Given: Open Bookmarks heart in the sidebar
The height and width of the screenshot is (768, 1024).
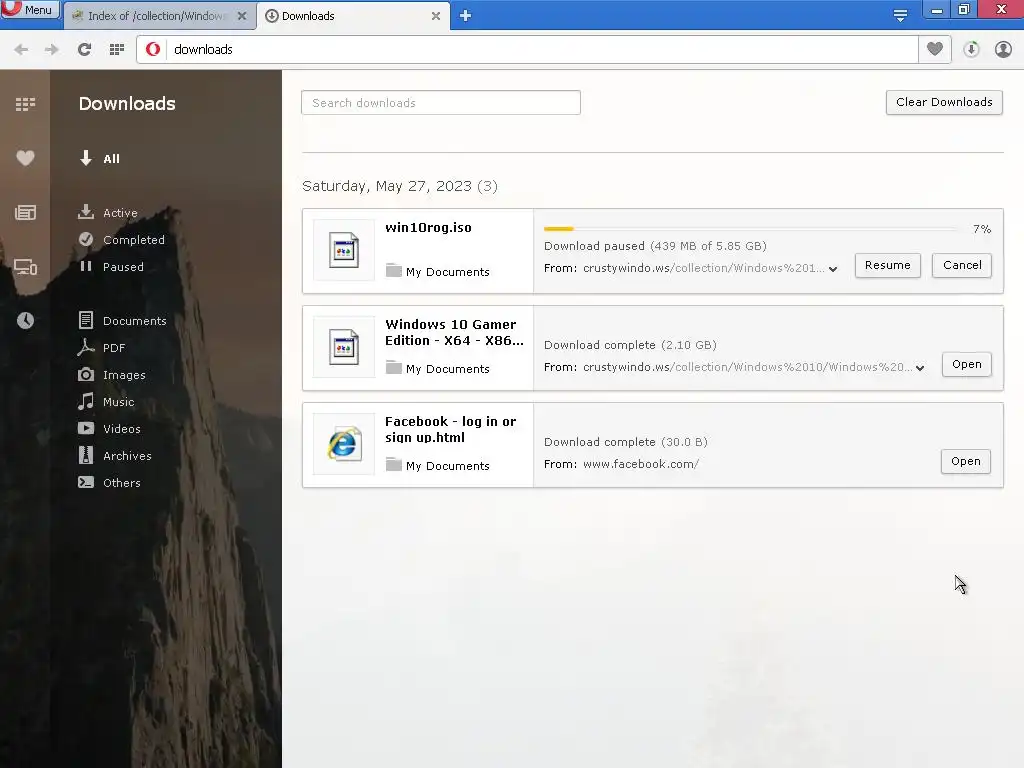Looking at the screenshot, I should coord(25,158).
